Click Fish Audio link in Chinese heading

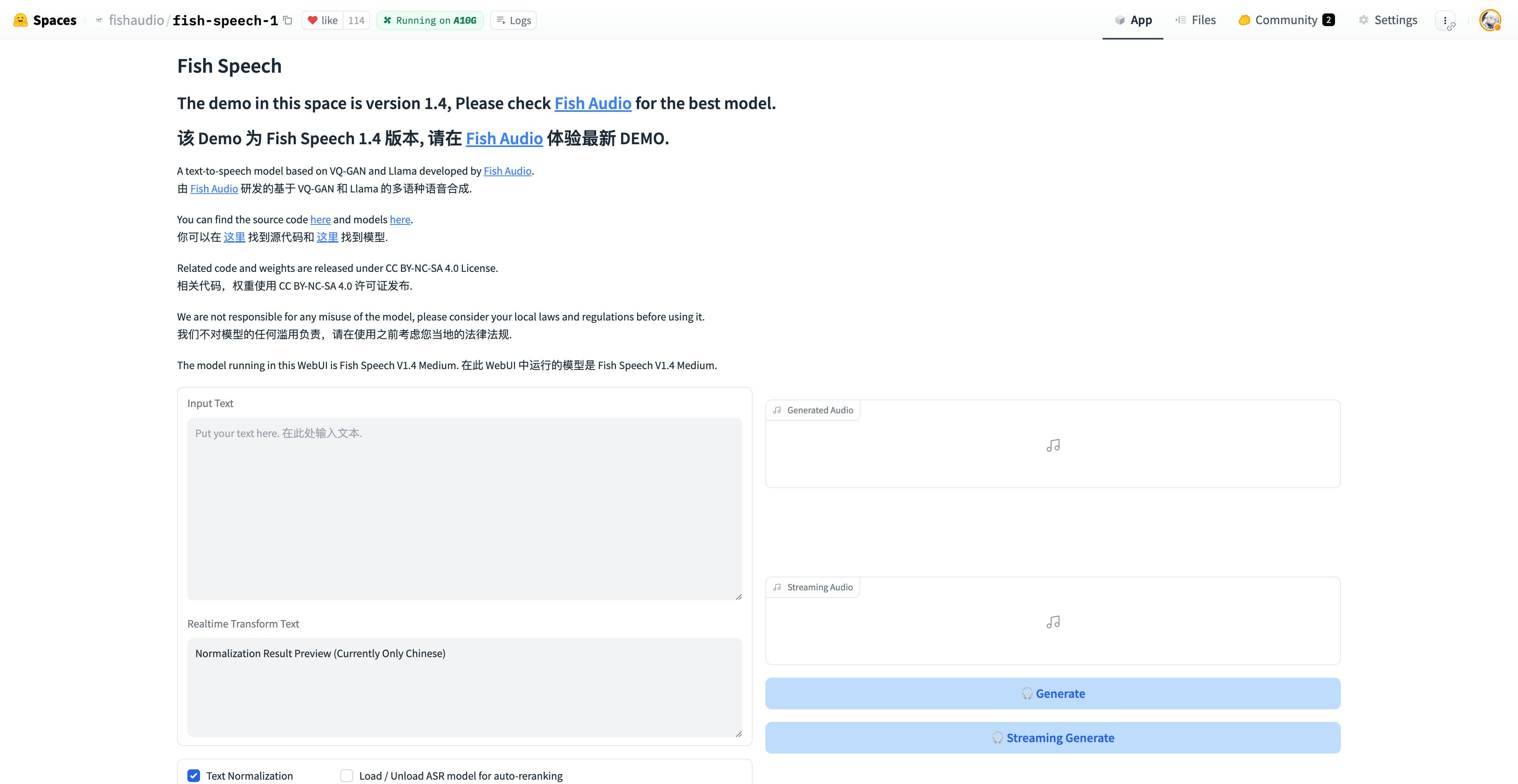[x=504, y=138]
